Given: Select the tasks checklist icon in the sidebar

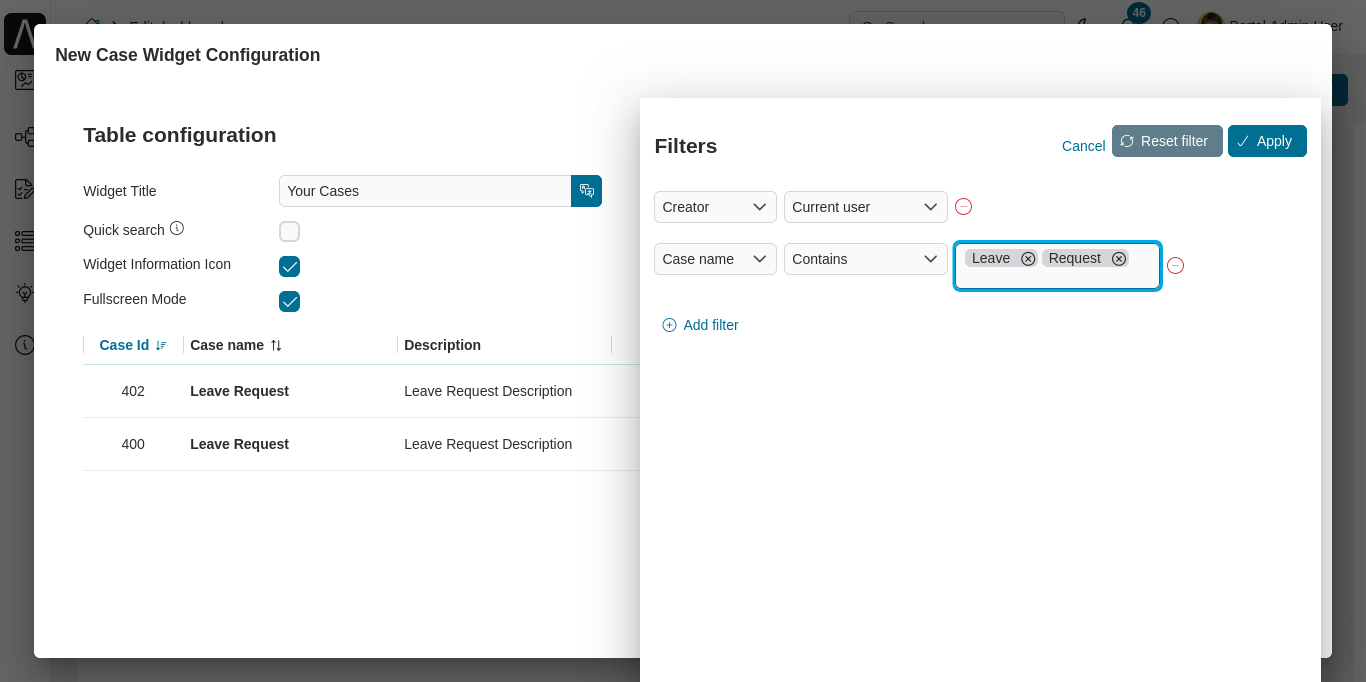Looking at the screenshot, I should [25, 241].
